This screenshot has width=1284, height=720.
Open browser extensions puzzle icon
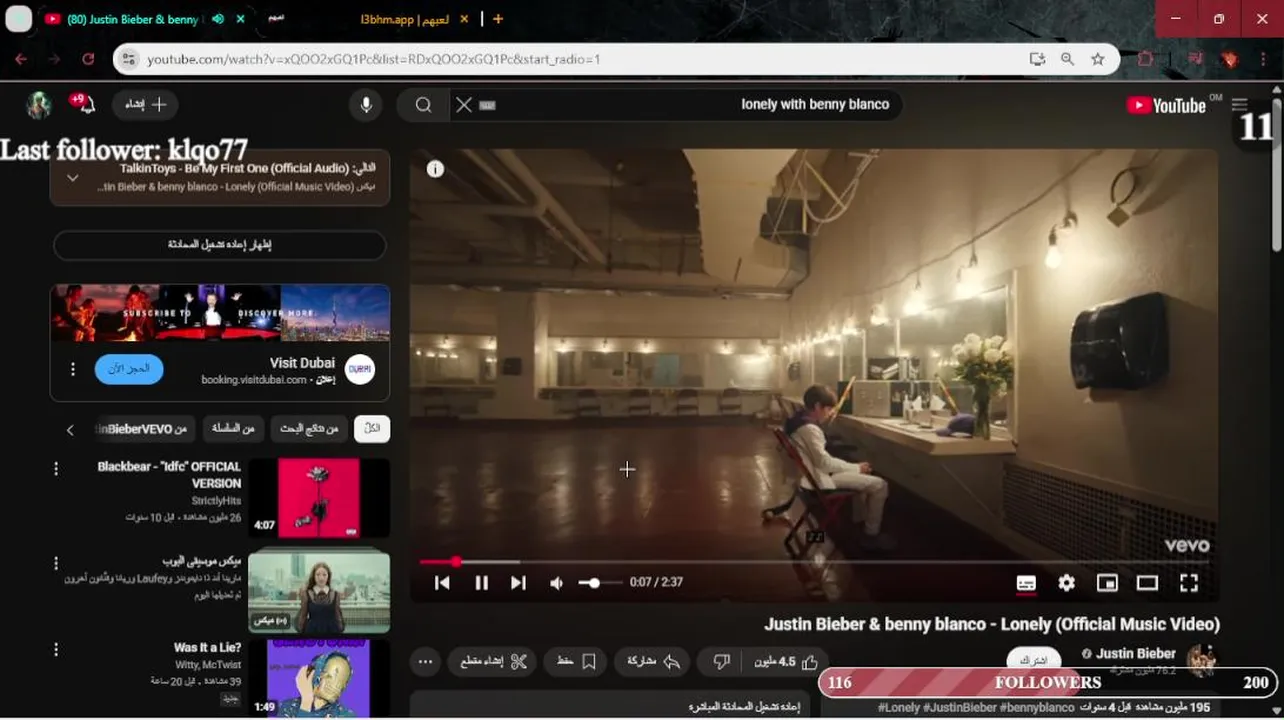pyautogui.click(x=1146, y=59)
